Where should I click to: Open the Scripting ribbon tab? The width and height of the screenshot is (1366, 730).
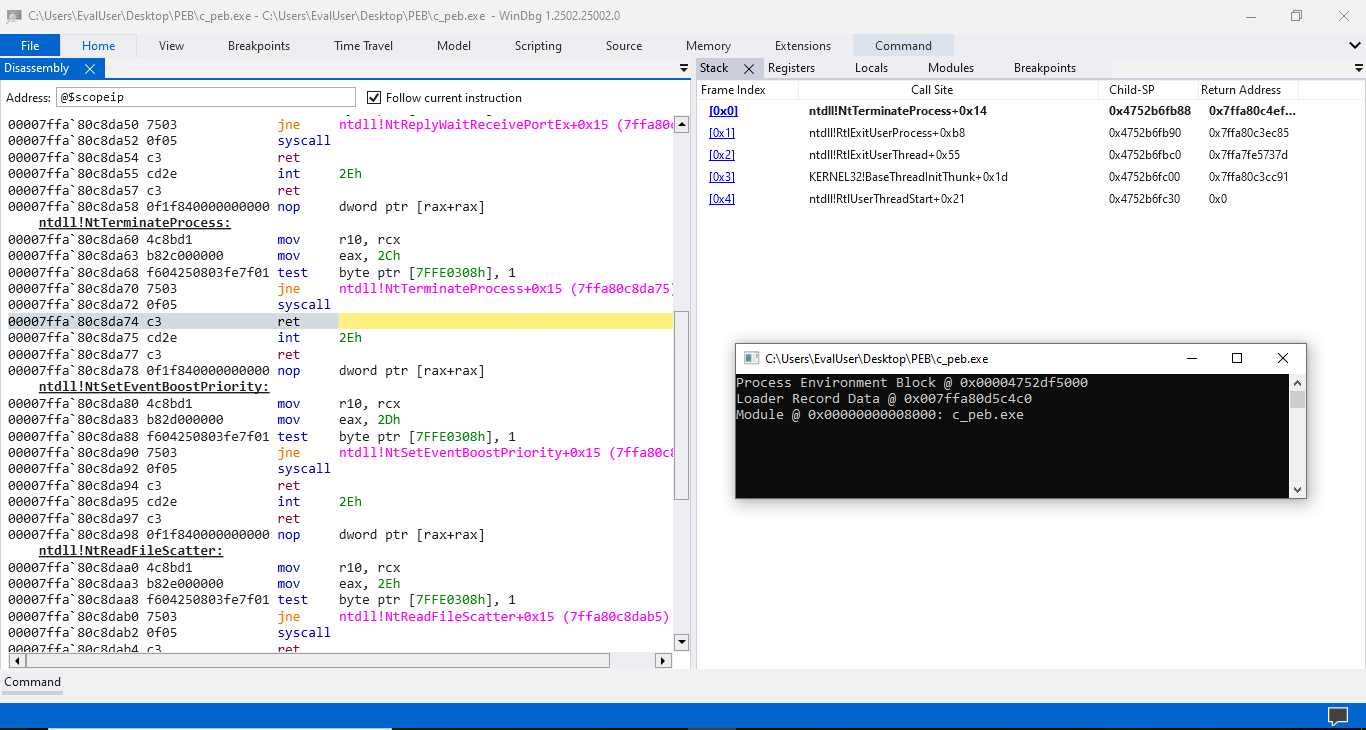tap(538, 46)
